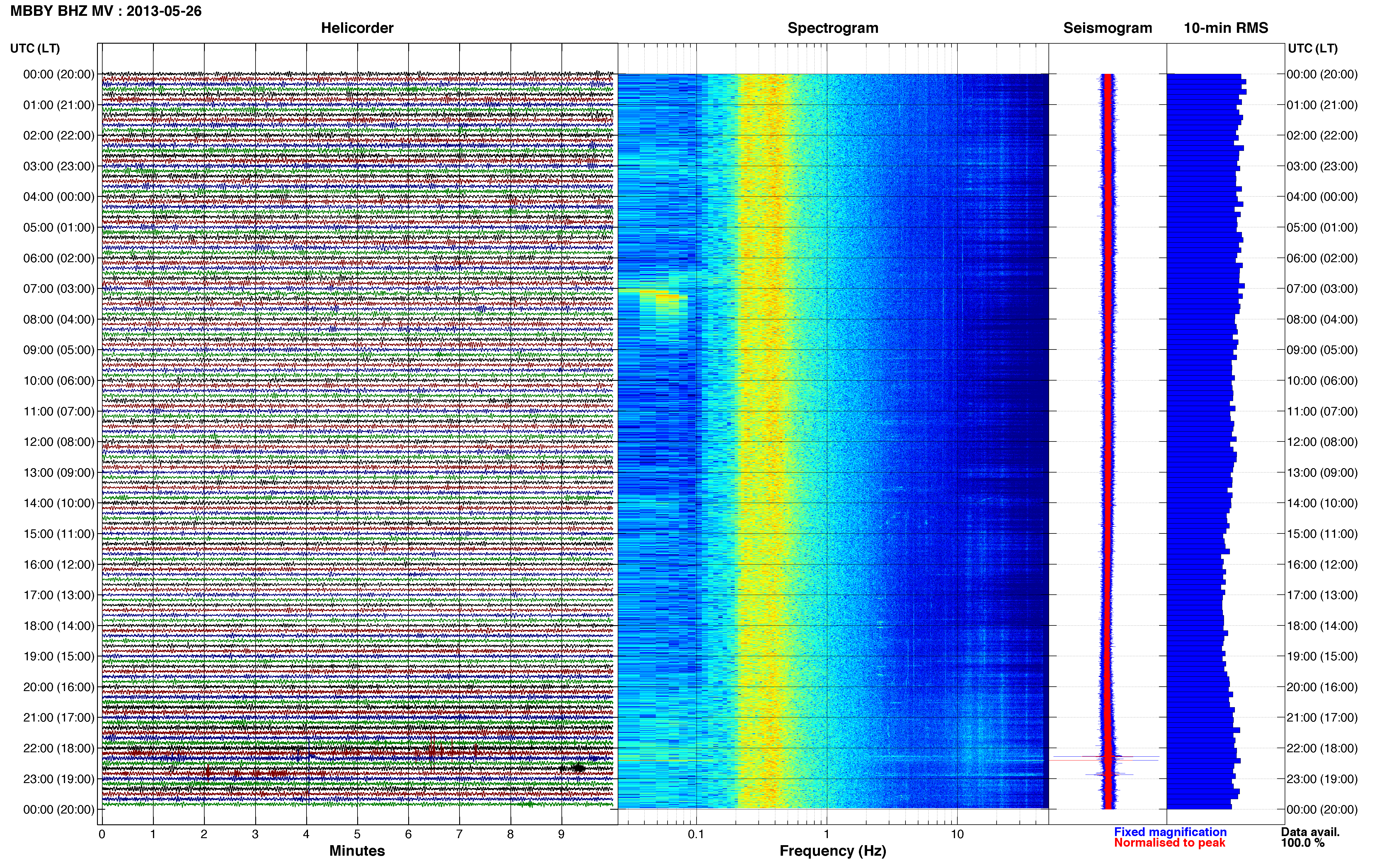Click the left '12:00 (08:00)' time label
Viewport: 1389px width, 868px height.
(x=59, y=442)
